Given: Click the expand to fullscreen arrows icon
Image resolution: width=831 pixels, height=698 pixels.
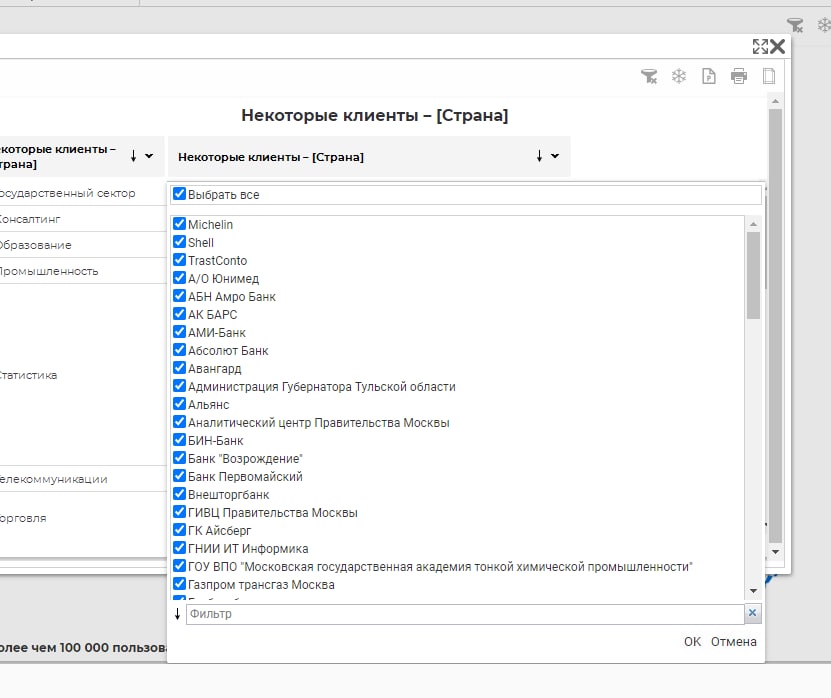Looking at the screenshot, I should click(x=761, y=47).
